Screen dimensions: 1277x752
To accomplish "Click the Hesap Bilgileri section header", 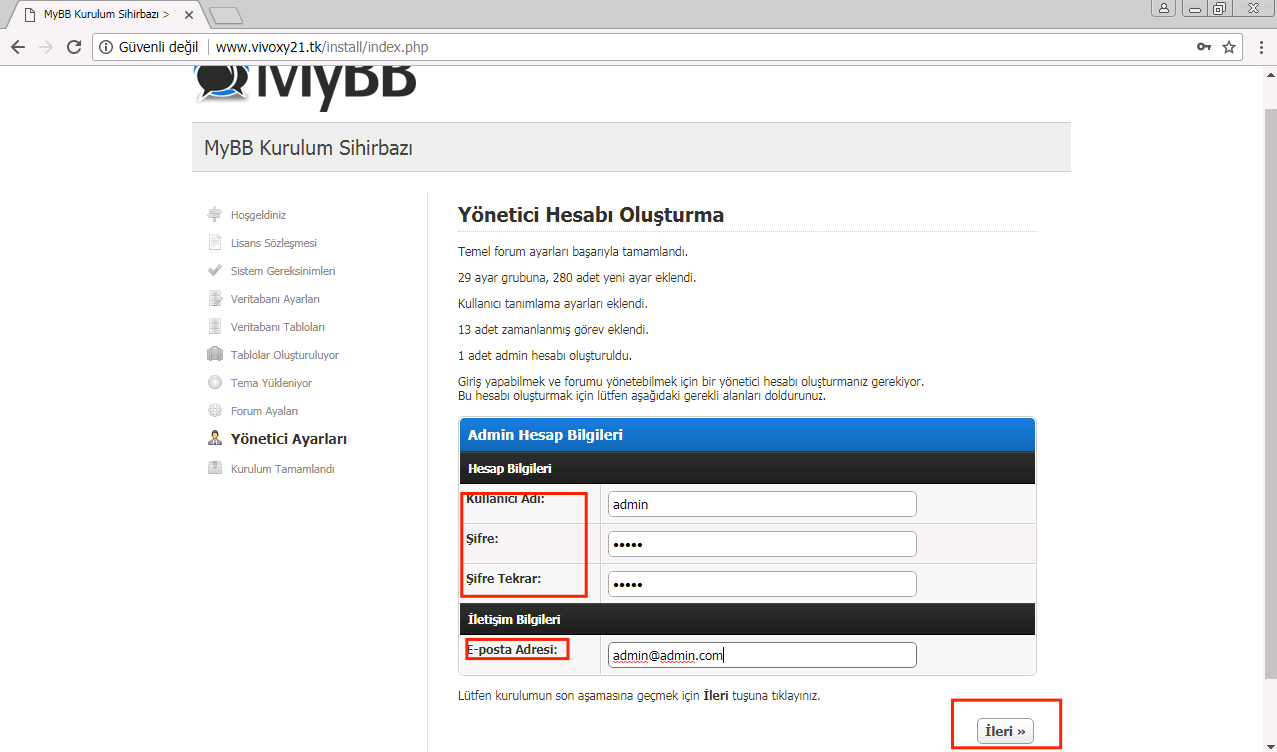I will click(747, 468).
